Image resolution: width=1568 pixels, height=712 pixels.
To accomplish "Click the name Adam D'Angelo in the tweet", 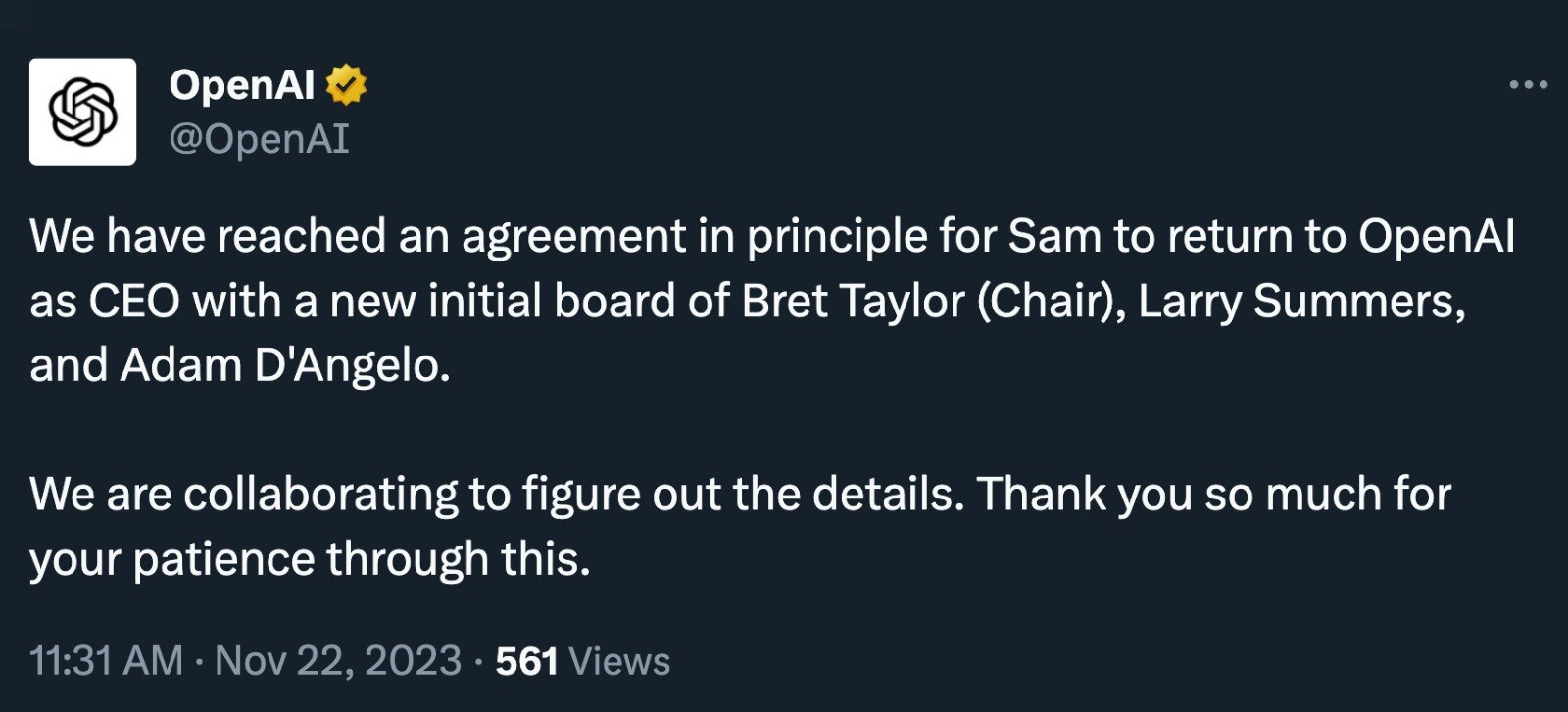I will click(284, 365).
